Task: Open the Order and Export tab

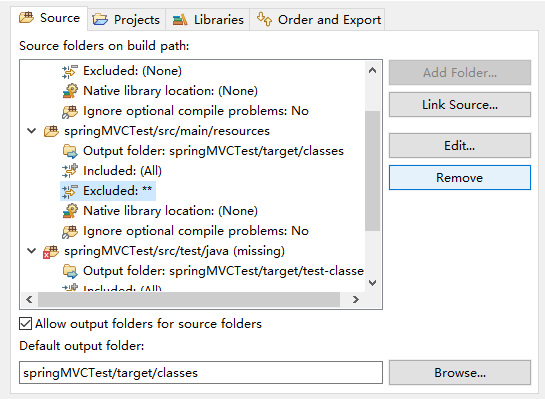Action: click(317, 20)
